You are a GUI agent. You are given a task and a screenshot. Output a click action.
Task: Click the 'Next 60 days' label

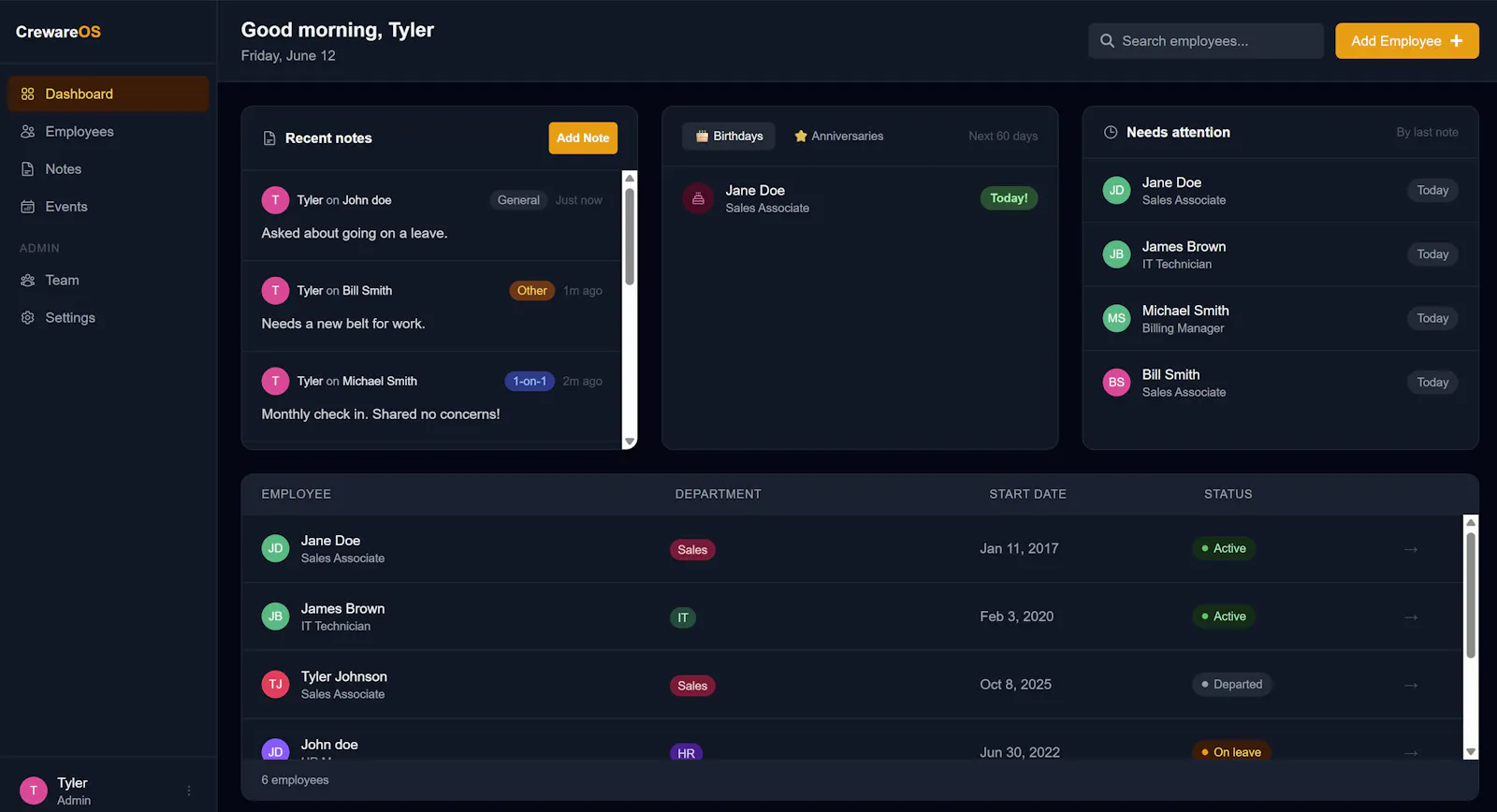pyautogui.click(x=1003, y=137)
